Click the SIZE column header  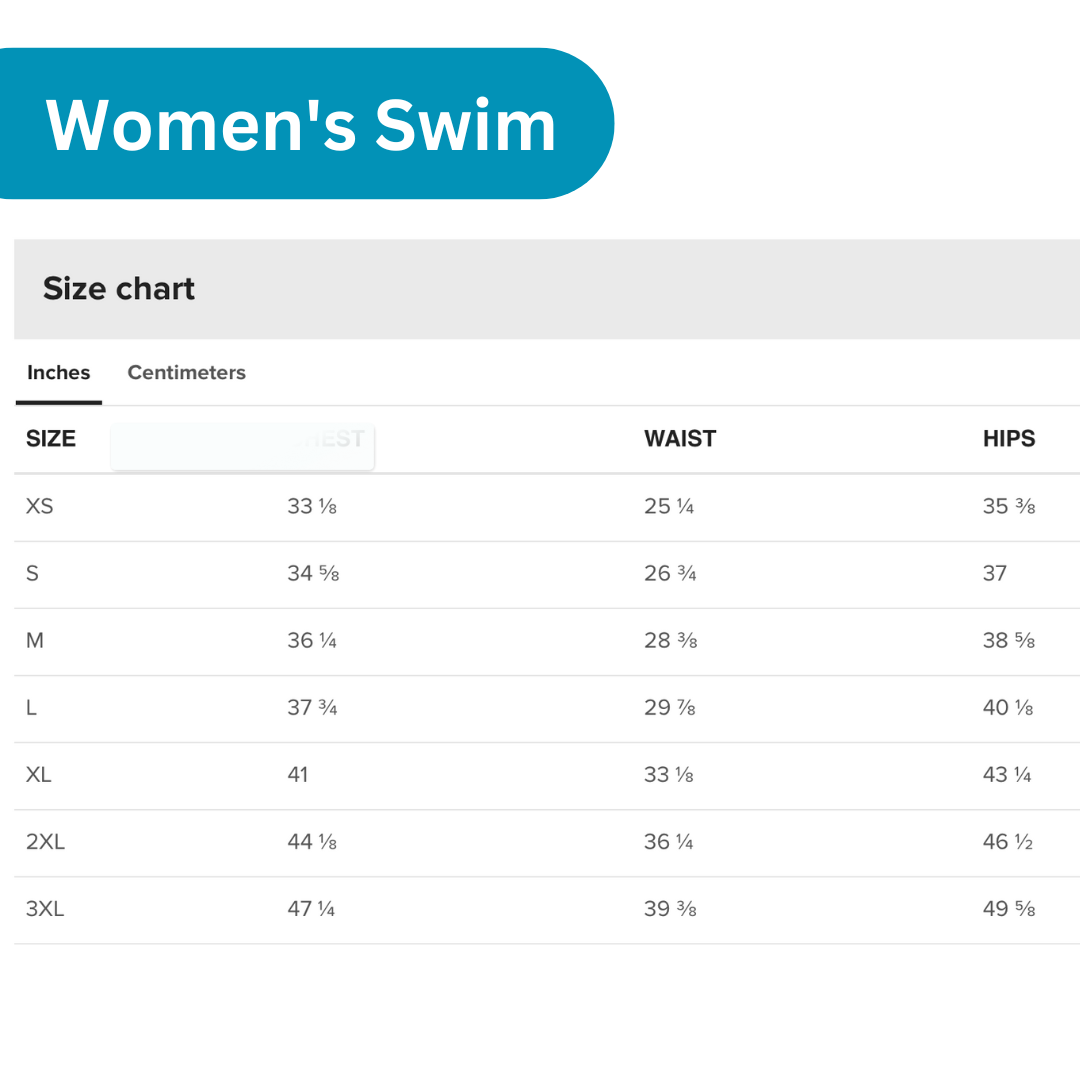(51, 439)
